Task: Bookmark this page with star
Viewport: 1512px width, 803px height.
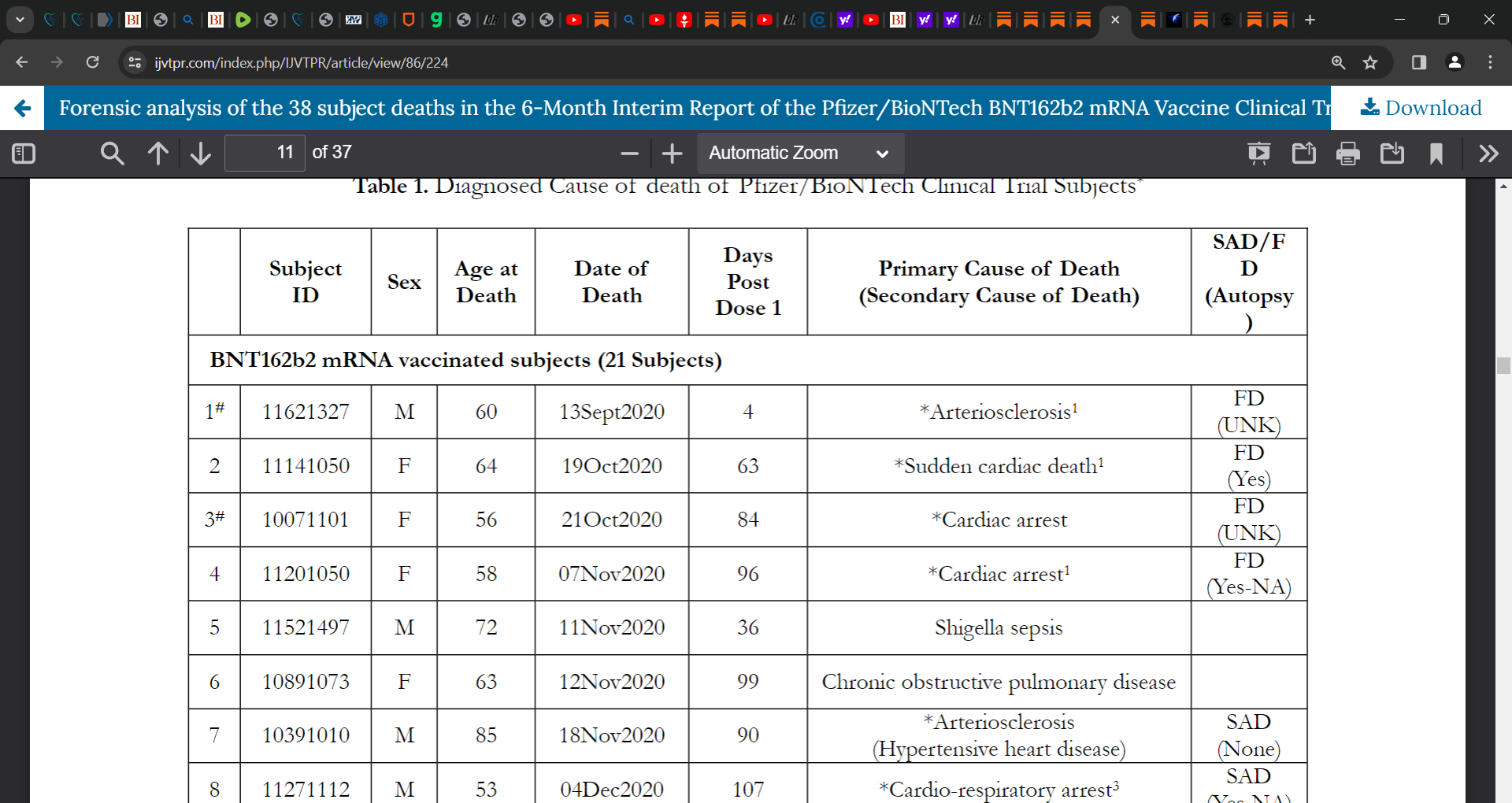Action: (x=1370, y=62)
